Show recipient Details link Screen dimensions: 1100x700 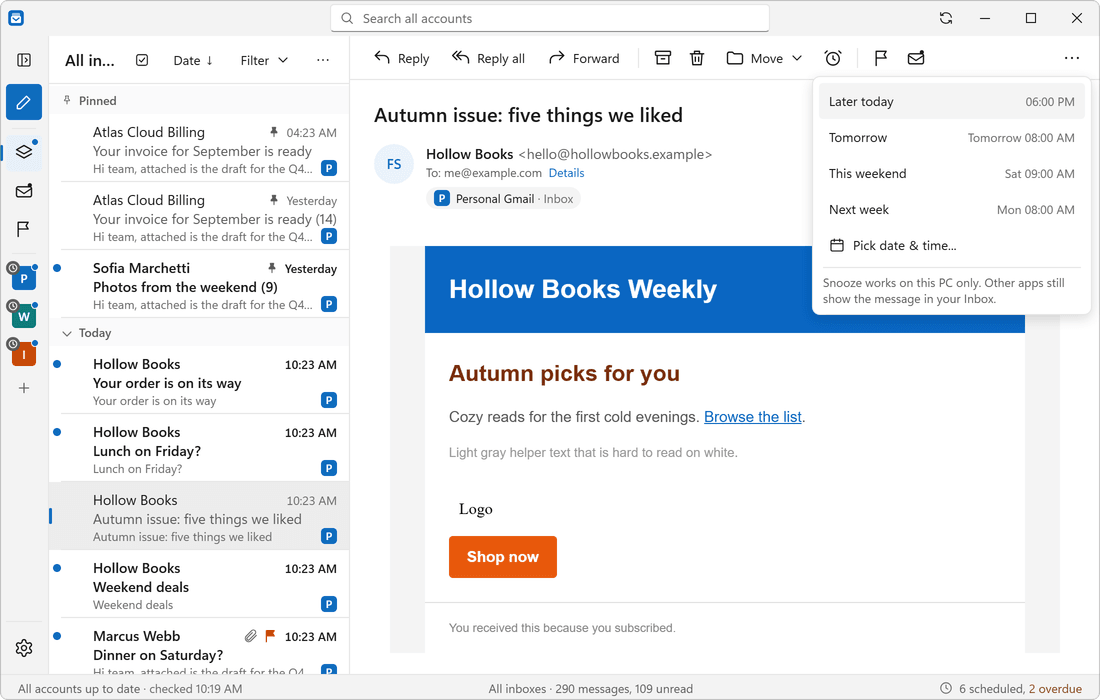[566, 173]
